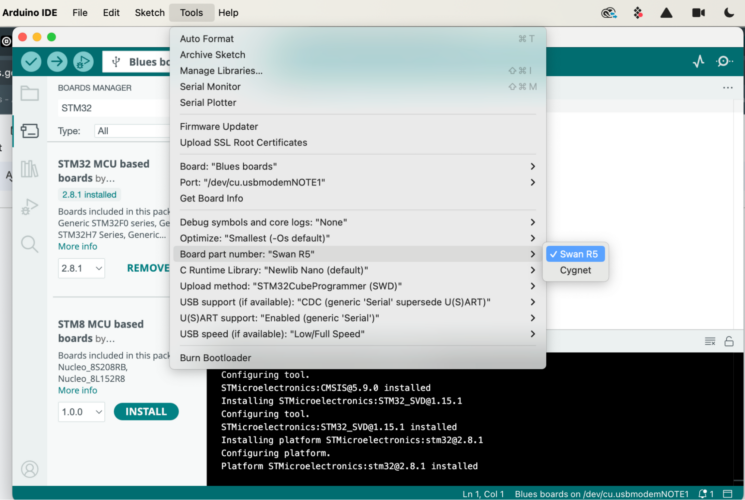Click INSTALL for STM8 MCU boards

click(146, 411)
